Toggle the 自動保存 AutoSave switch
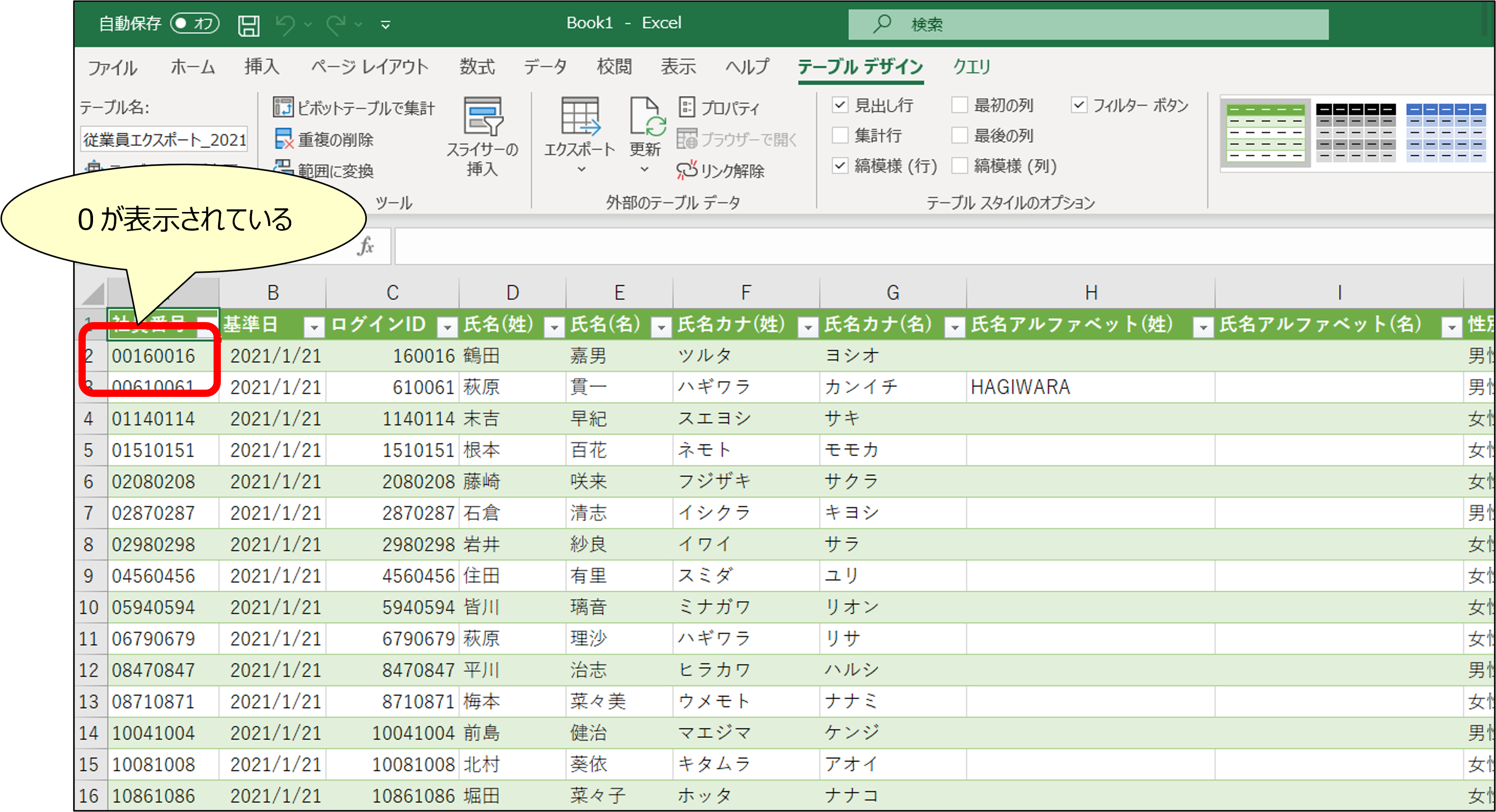1496x812 pixels. pyautogui.click(x=195, y=23)
